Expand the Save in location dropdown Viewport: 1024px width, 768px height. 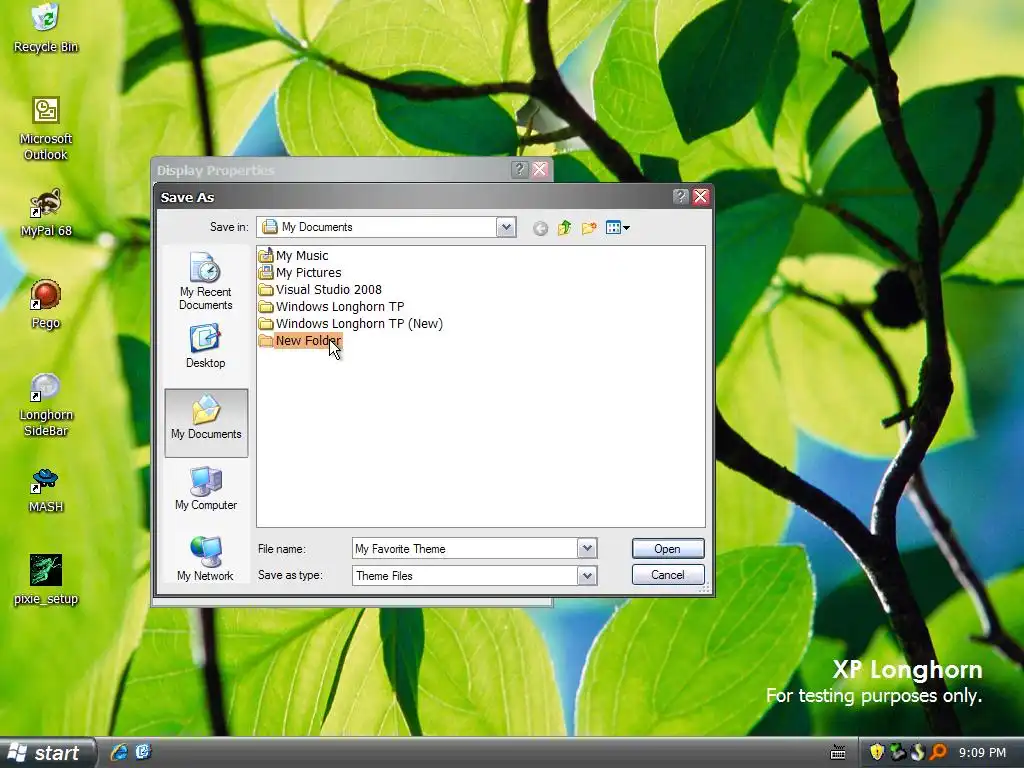point(506,227)
